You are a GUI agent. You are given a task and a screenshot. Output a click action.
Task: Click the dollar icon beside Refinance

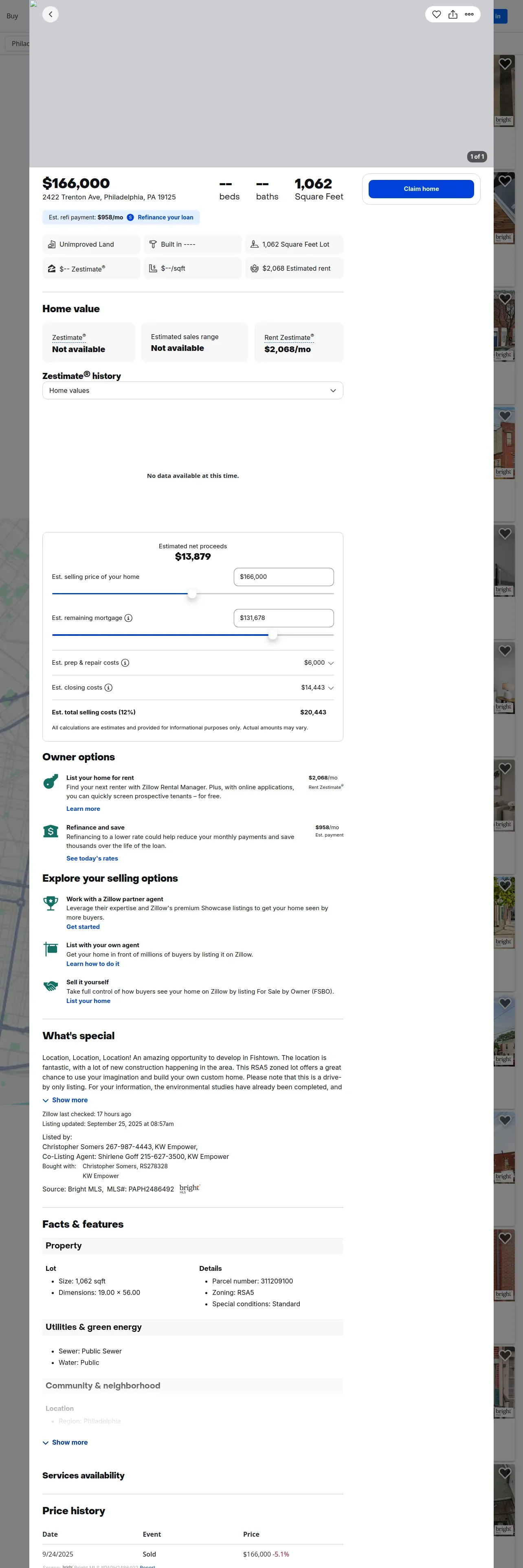coord(130,217)
